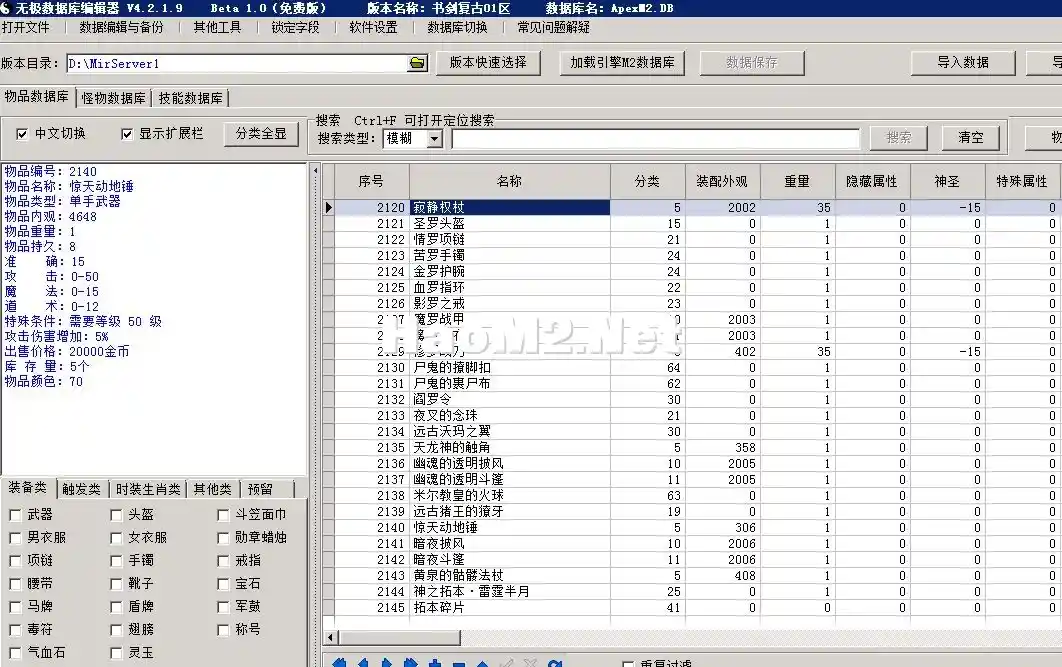Click the panel collapse arrow at splitter top
The image size is (1062, 667).
(315, 171)
